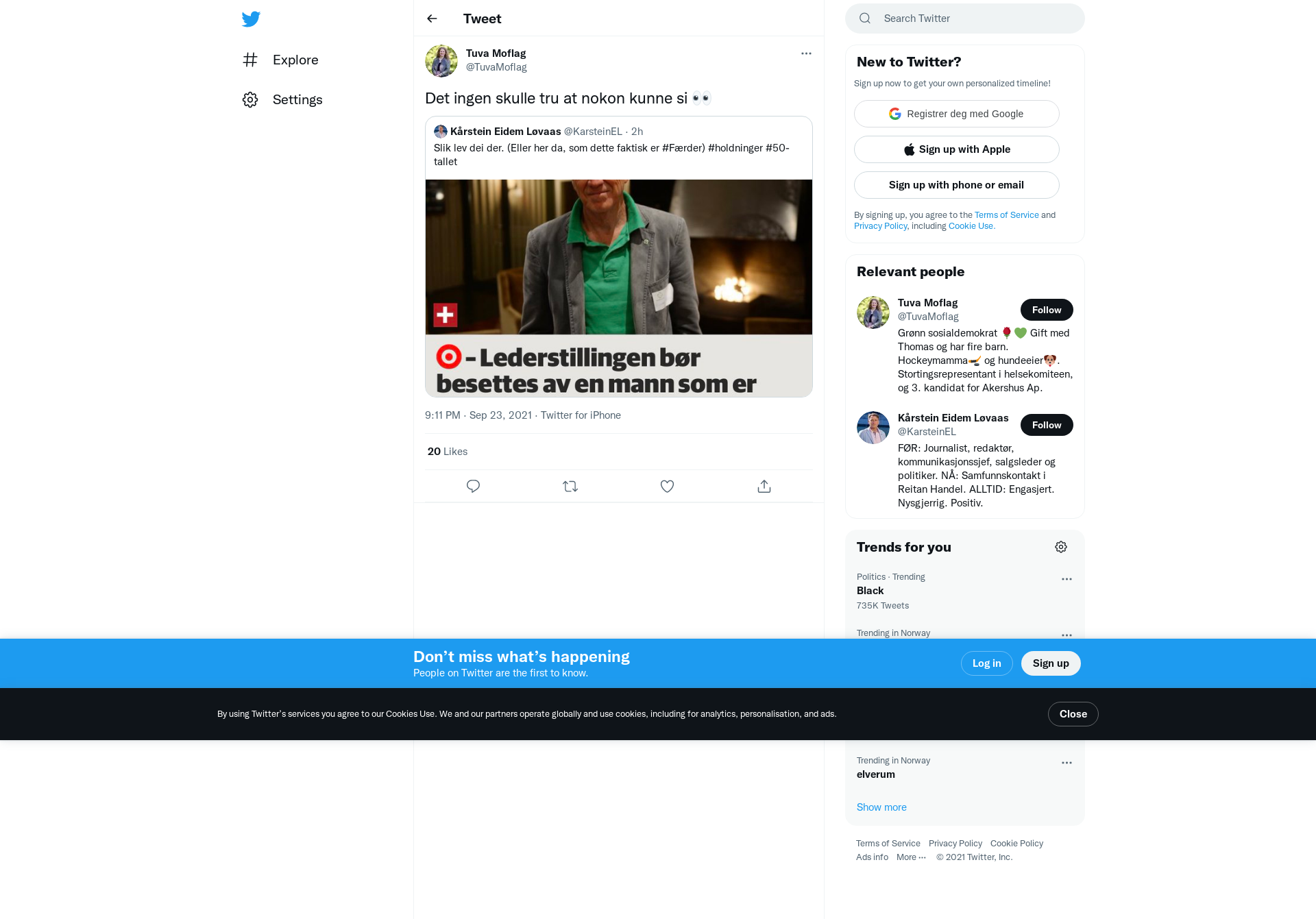Viewport: 1316px width, 919px height.
Task: Open Settings from sidebar
Action: click(282, 99)
